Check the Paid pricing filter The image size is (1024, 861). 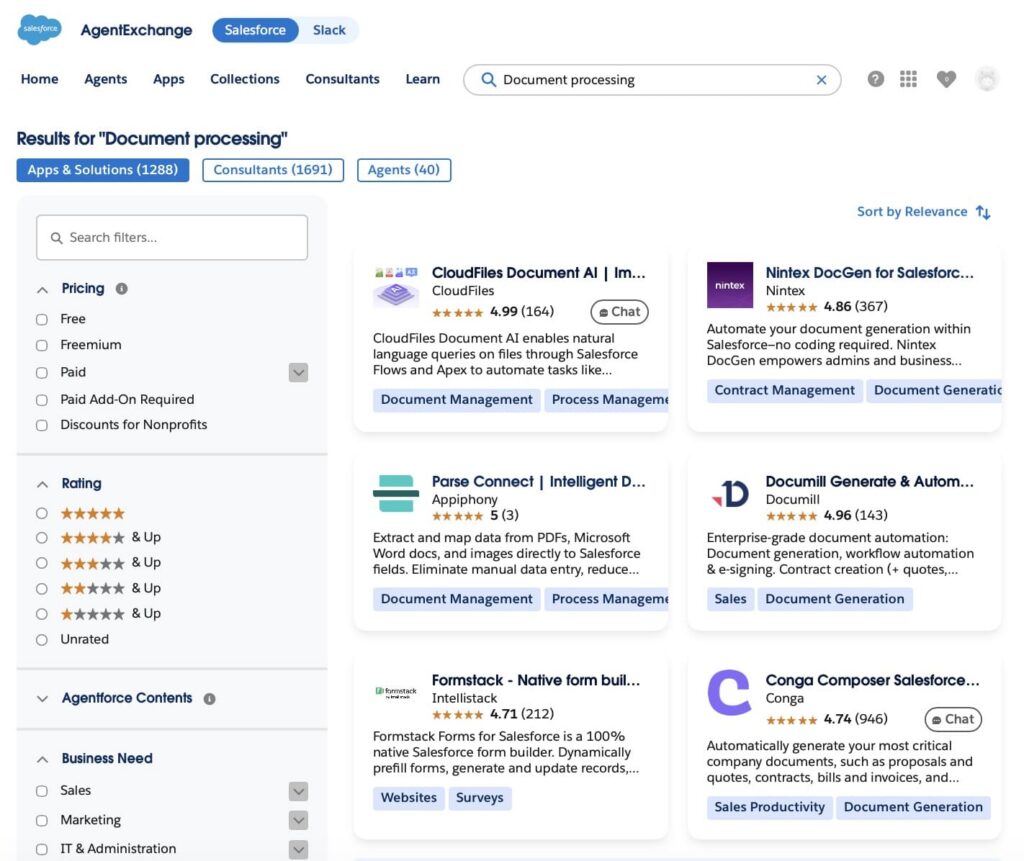pyautogui.click(x=42, y=373)
